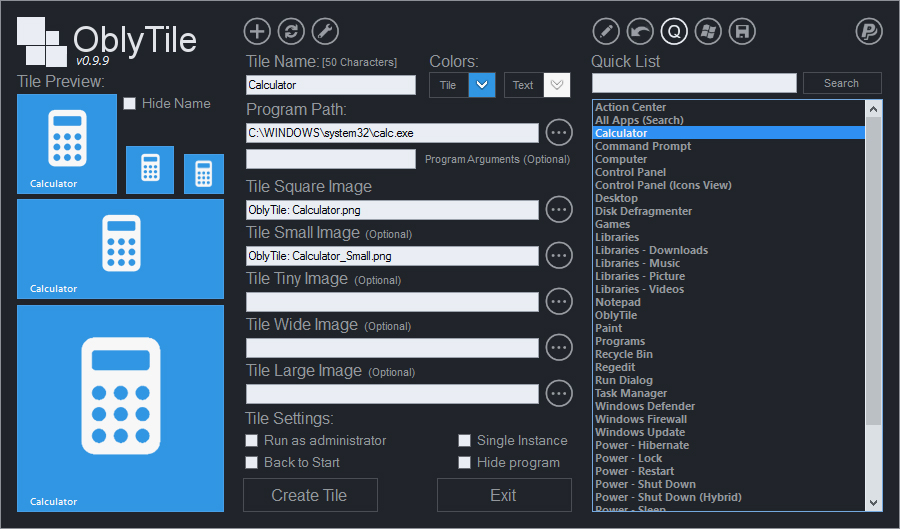900x529 pixels.
Task: Browse for Tile Large Image
Action: coord(558,394)
